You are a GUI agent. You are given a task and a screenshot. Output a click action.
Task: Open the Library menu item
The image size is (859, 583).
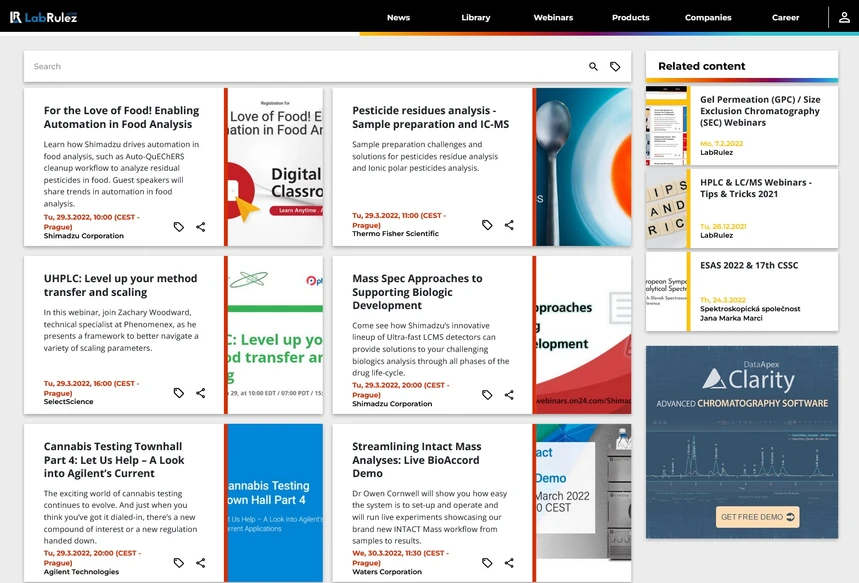pos(476,18)
